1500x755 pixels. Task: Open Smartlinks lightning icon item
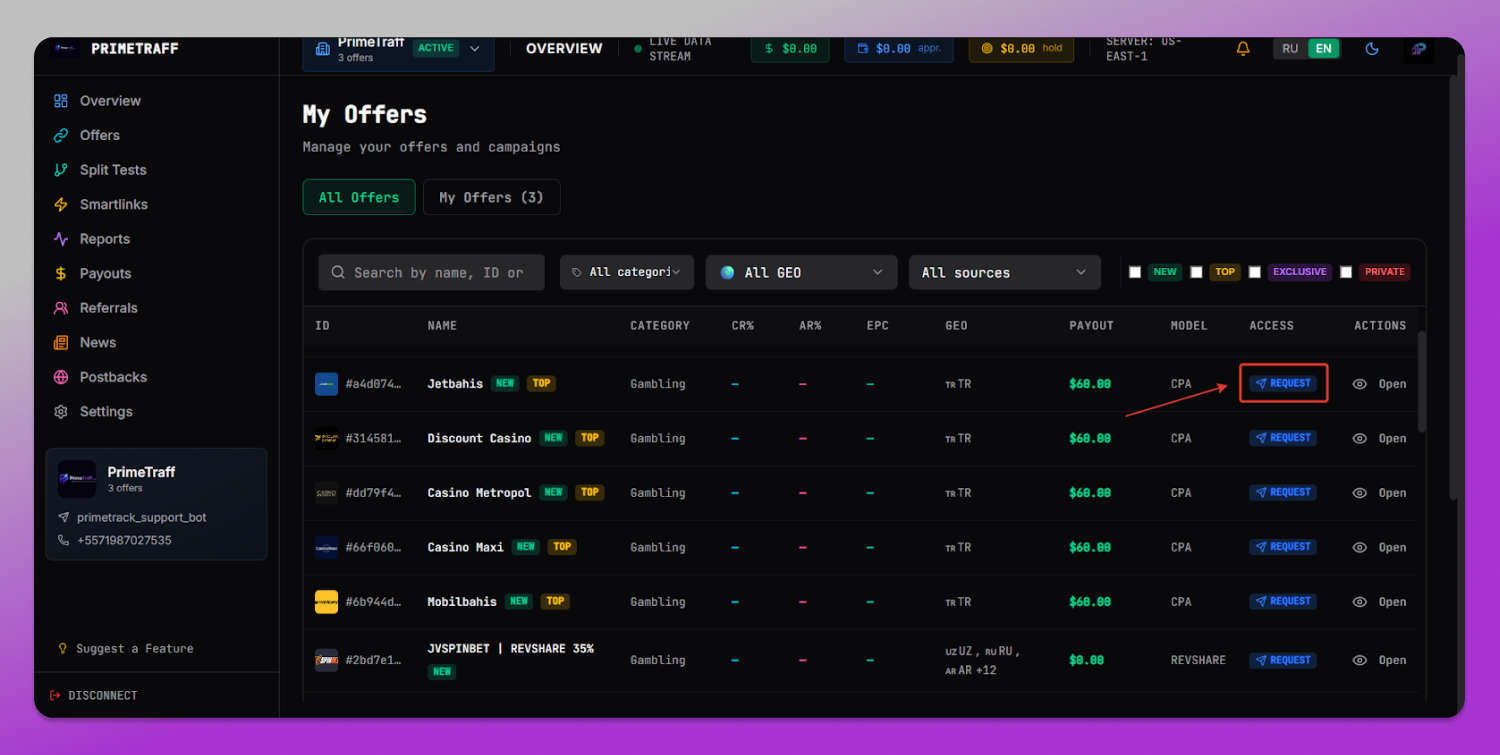pyautogui.click(x=100, y=204)
